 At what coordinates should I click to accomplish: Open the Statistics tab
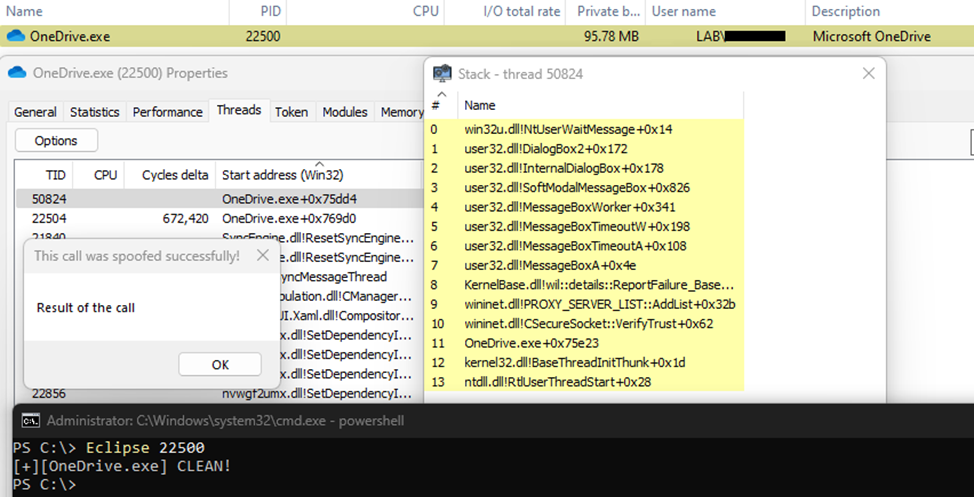point(95,112)
